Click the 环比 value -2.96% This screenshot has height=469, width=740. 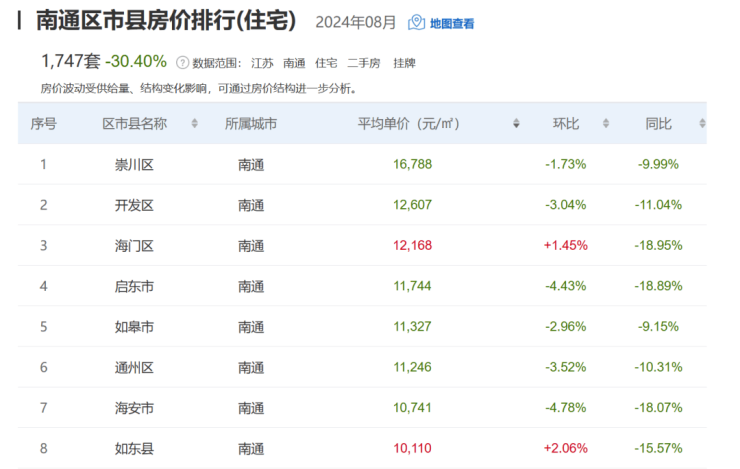[565, 327]
